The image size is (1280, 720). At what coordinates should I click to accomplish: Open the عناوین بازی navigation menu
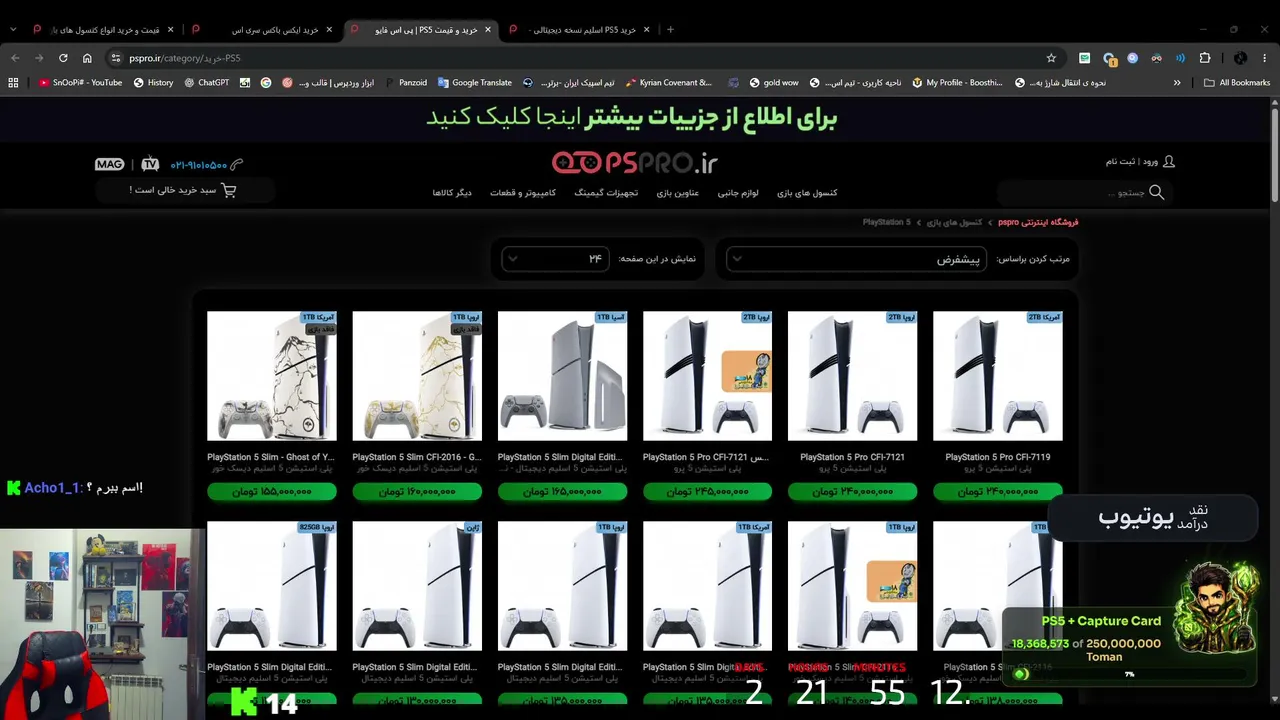click(678, 193)
